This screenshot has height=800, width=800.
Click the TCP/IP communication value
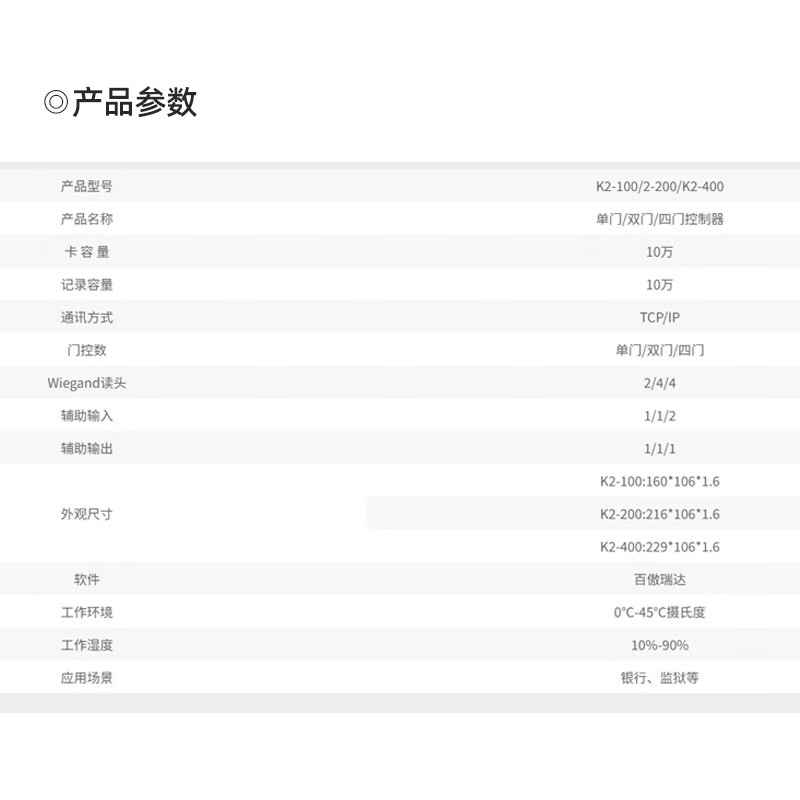pos(659,318)
